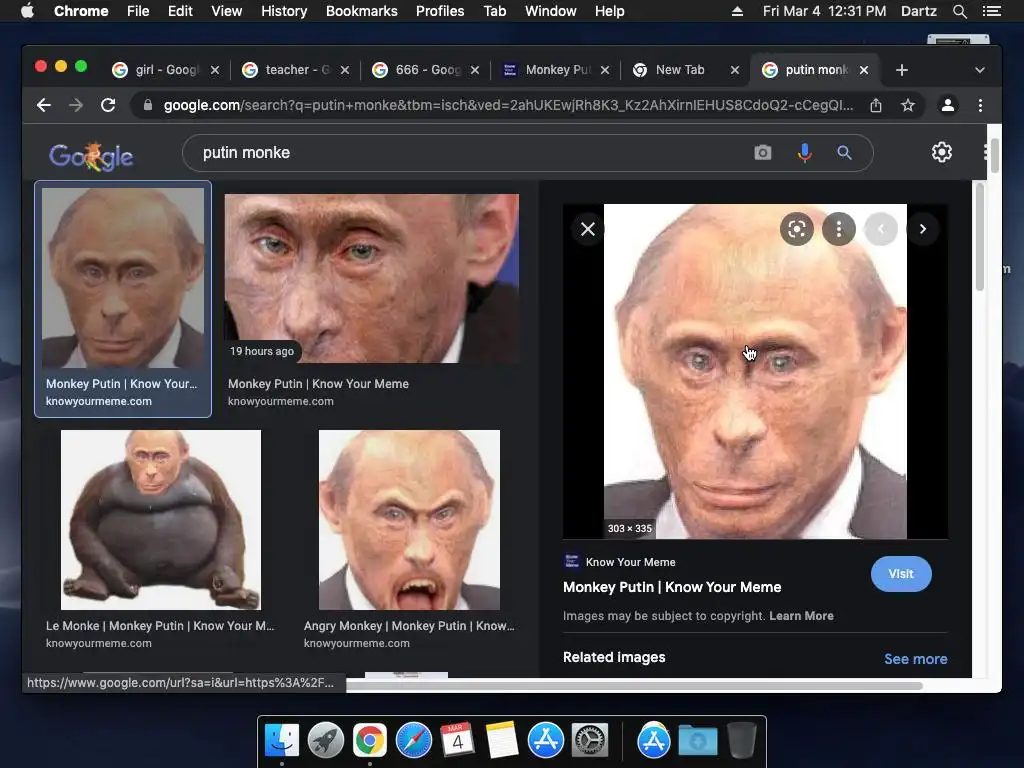Close the teacher - Google tab
The width and height of the screenshot is (1024, 768).
tap(345, 70)
